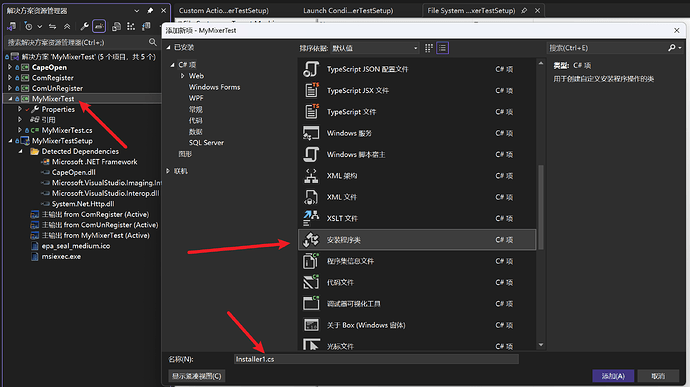Choose the Windows 服务 item icon
690x387 pixels.
[x=311, y=133]
